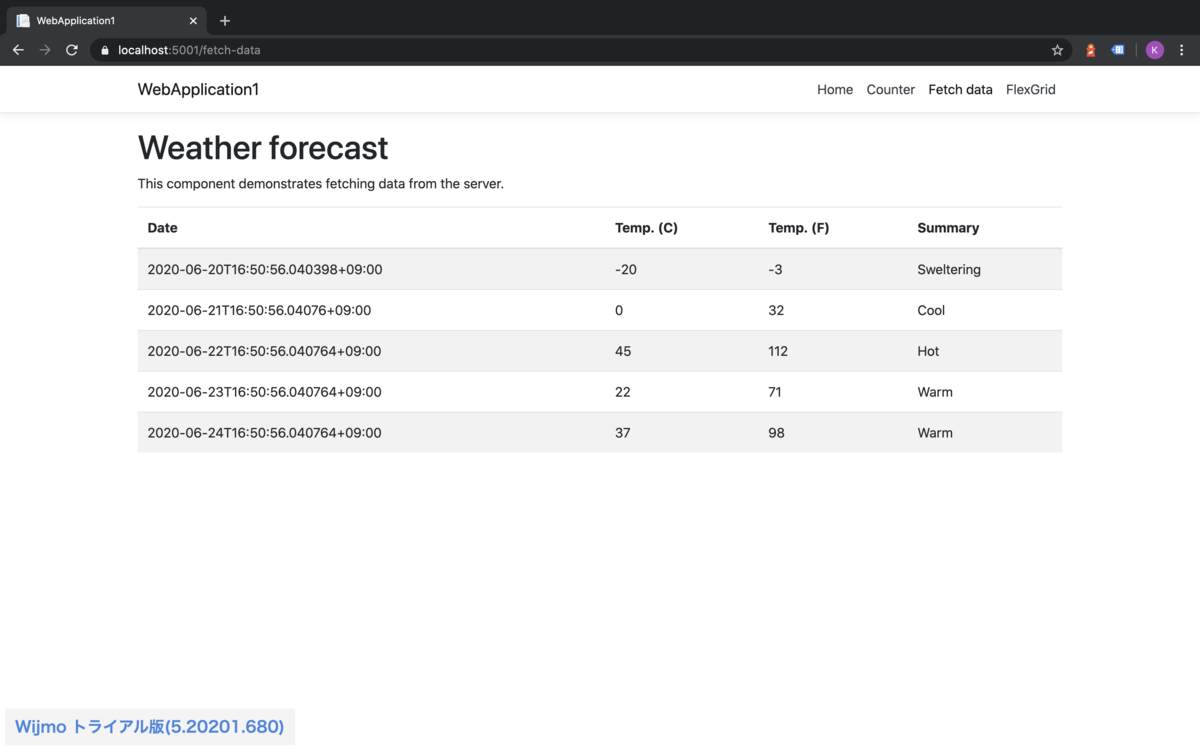Click the Weather forecast heading
Viewport: 1200px width, 750px height.
pyautogui.click(x=263, y=148)
